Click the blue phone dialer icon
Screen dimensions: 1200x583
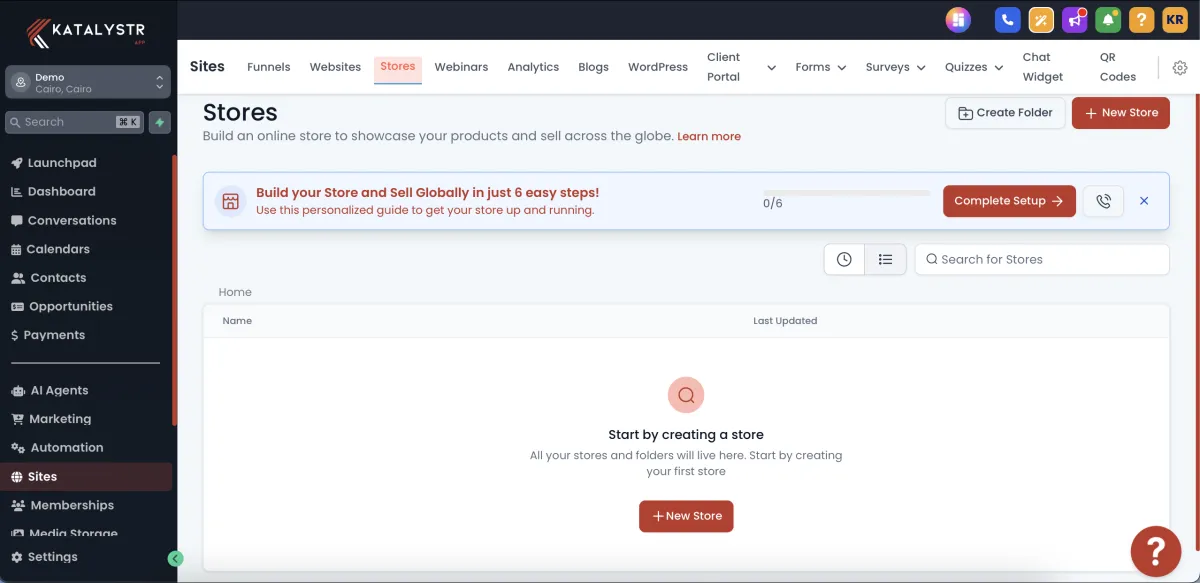point(1008,19)
